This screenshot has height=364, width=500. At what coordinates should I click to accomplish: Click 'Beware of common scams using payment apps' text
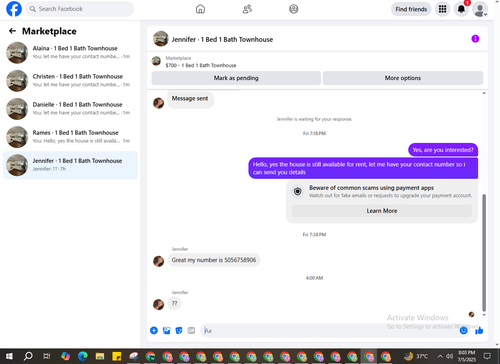[371, 188]
